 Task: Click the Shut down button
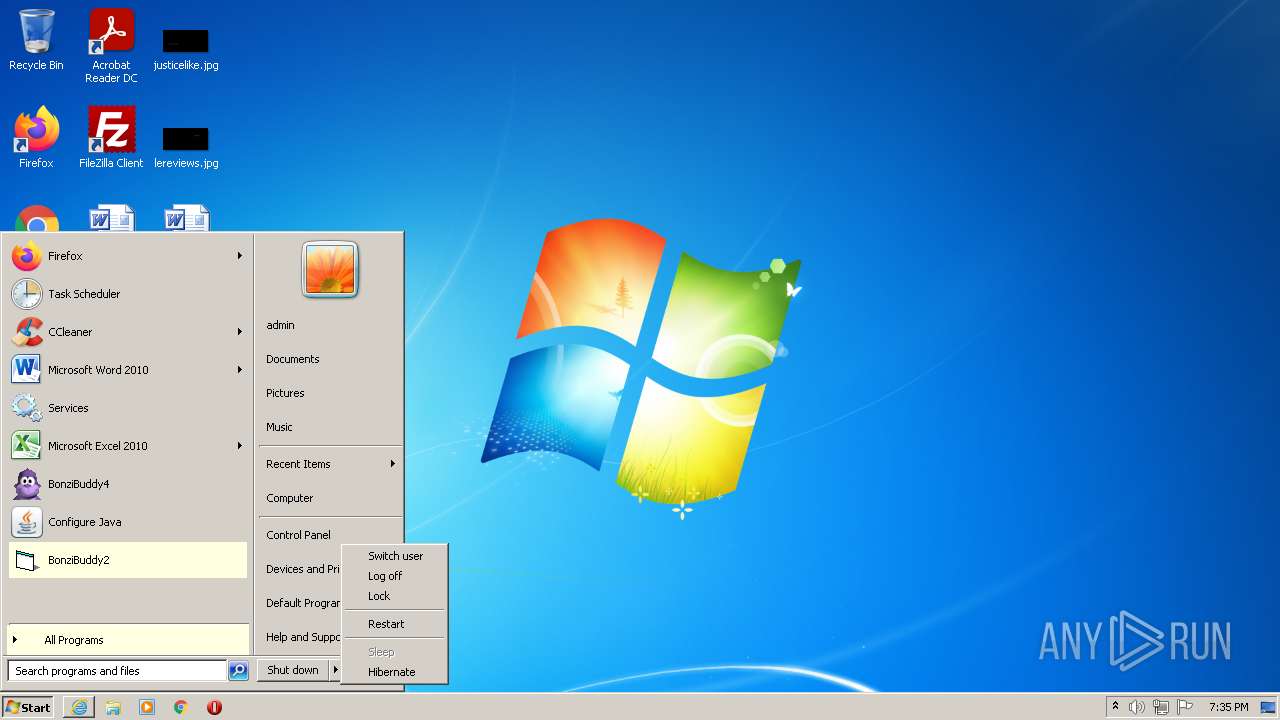tap(293, 670)
